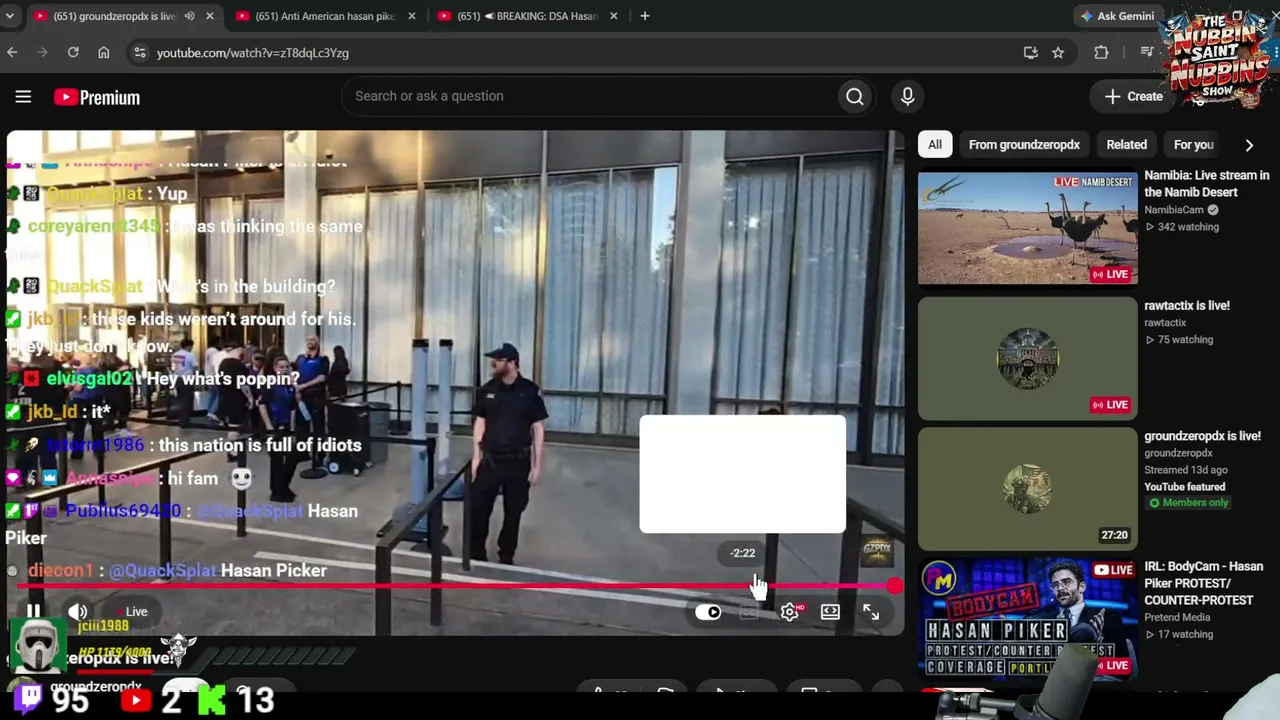Enter fullscreen video mode
This screenshot has height=720, width=1280.
pos(871,612)
